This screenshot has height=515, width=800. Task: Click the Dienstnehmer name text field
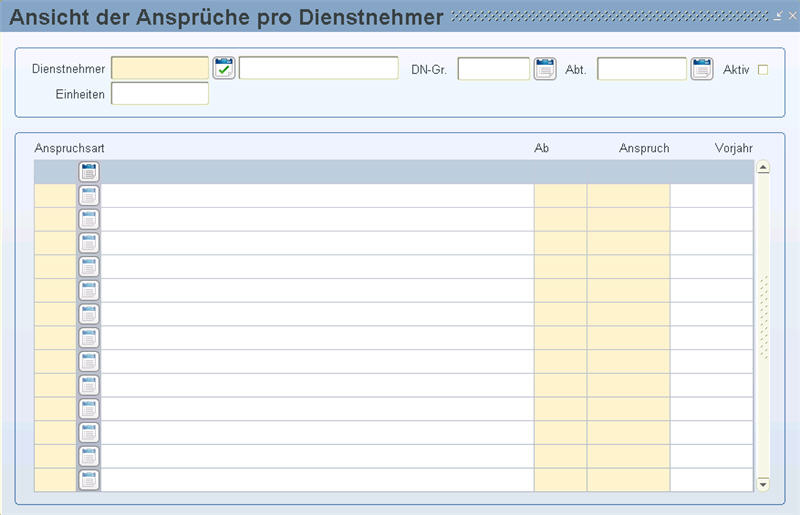coord(318,68)
